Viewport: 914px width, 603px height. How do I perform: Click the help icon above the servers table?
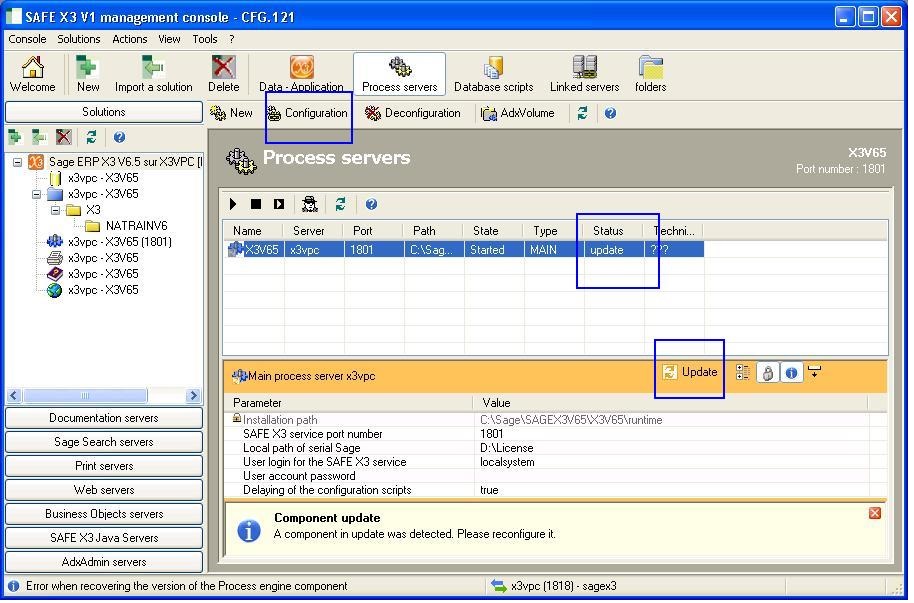tap(371, 204)
